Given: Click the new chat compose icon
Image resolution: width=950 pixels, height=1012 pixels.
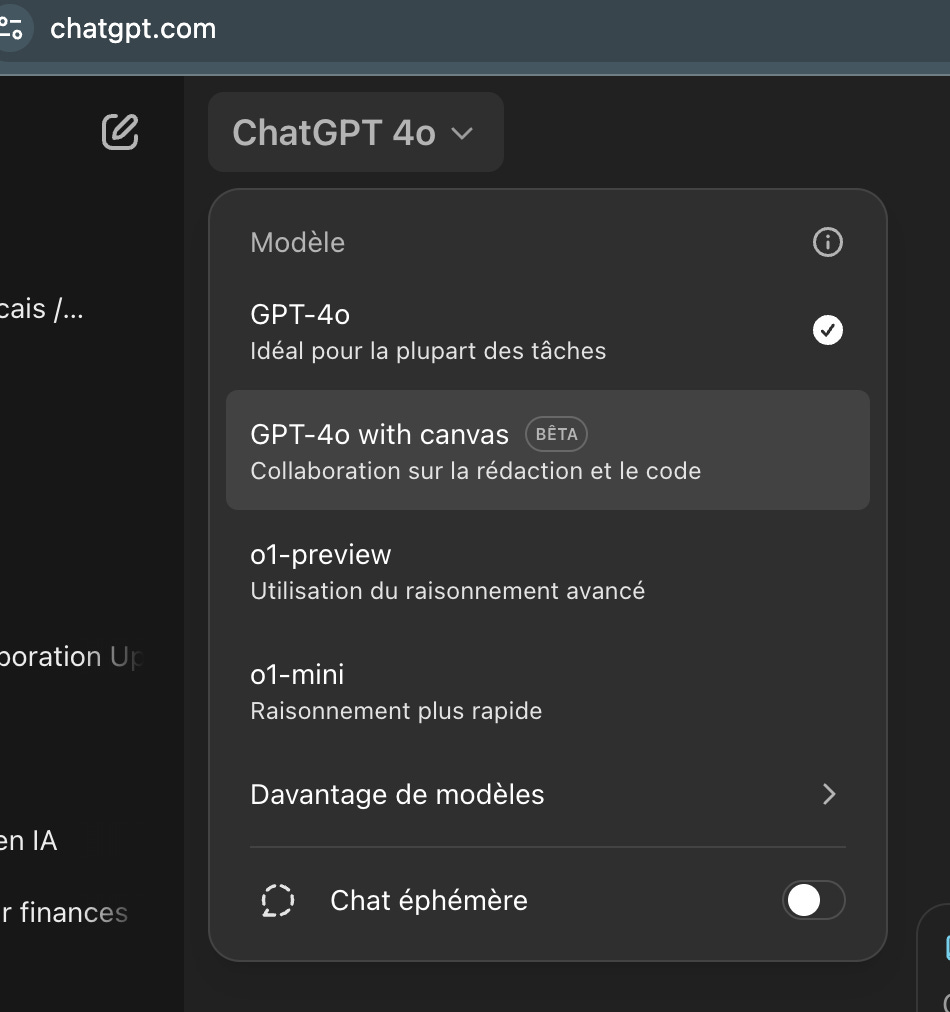Looking at the screenshot, I should 120,132.
